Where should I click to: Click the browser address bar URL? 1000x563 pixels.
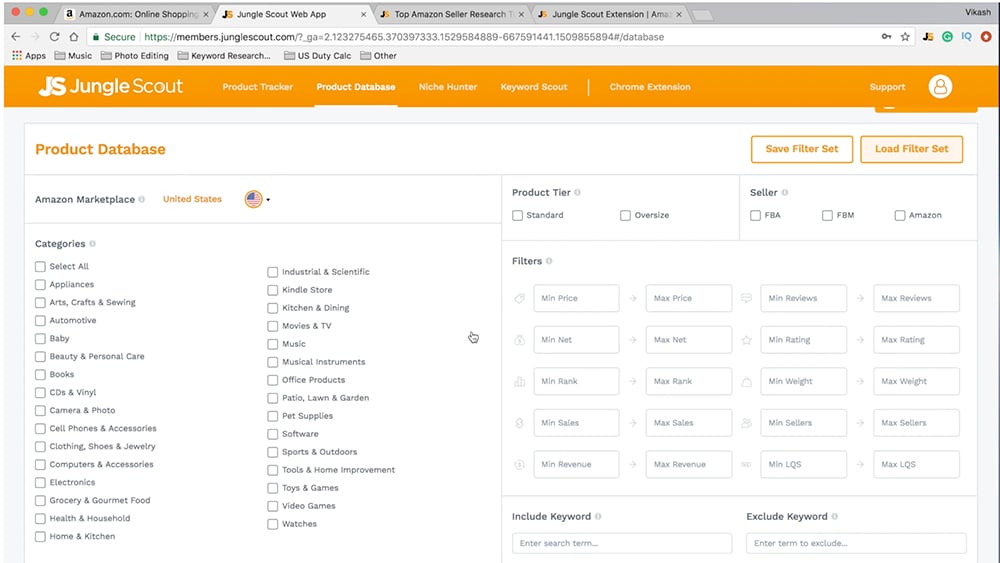point(404,37)
